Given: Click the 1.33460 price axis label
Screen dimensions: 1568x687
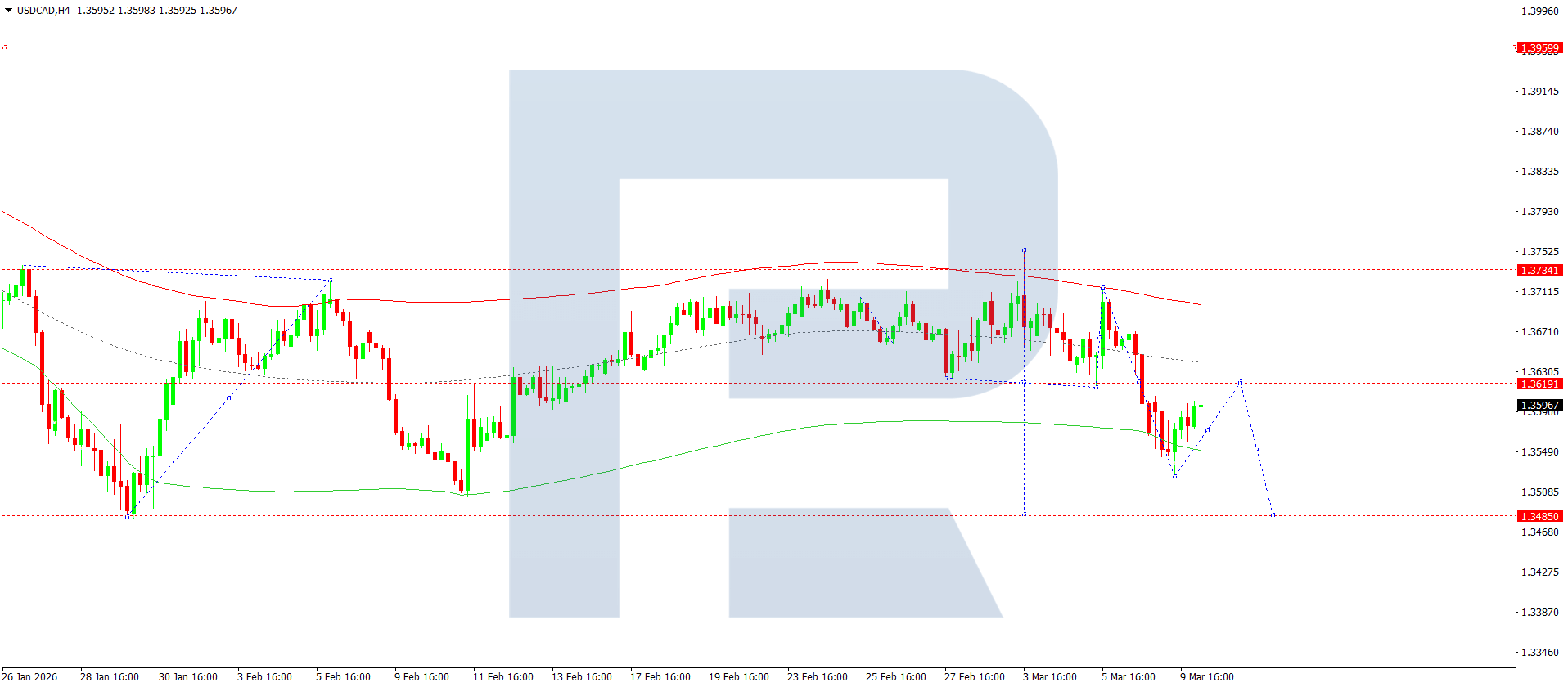Looking at the screenshot, I should (1539, 653).
